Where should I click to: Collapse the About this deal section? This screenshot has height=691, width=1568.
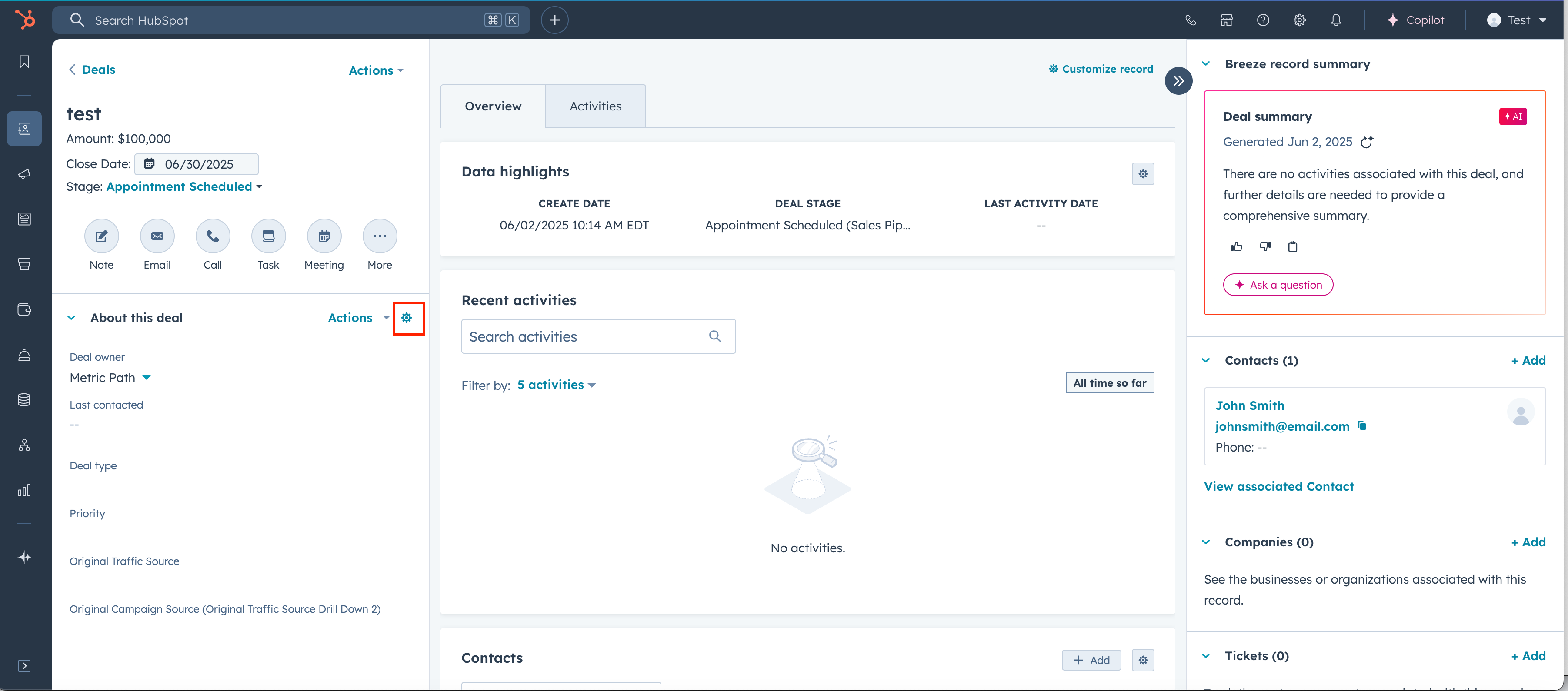72,318
